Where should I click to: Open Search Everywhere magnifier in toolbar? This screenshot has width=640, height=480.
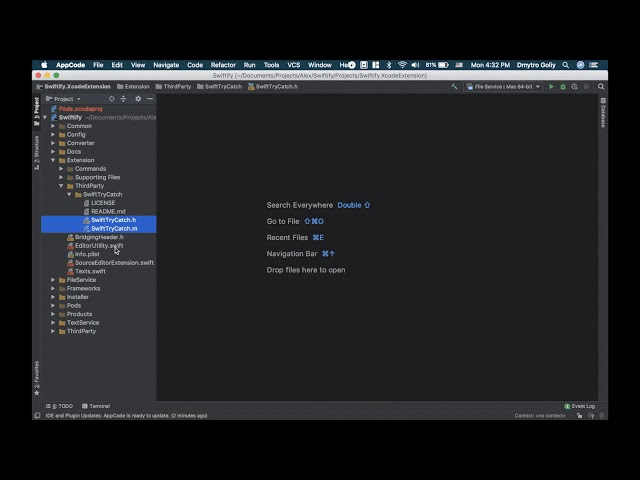tap(601, 87)
